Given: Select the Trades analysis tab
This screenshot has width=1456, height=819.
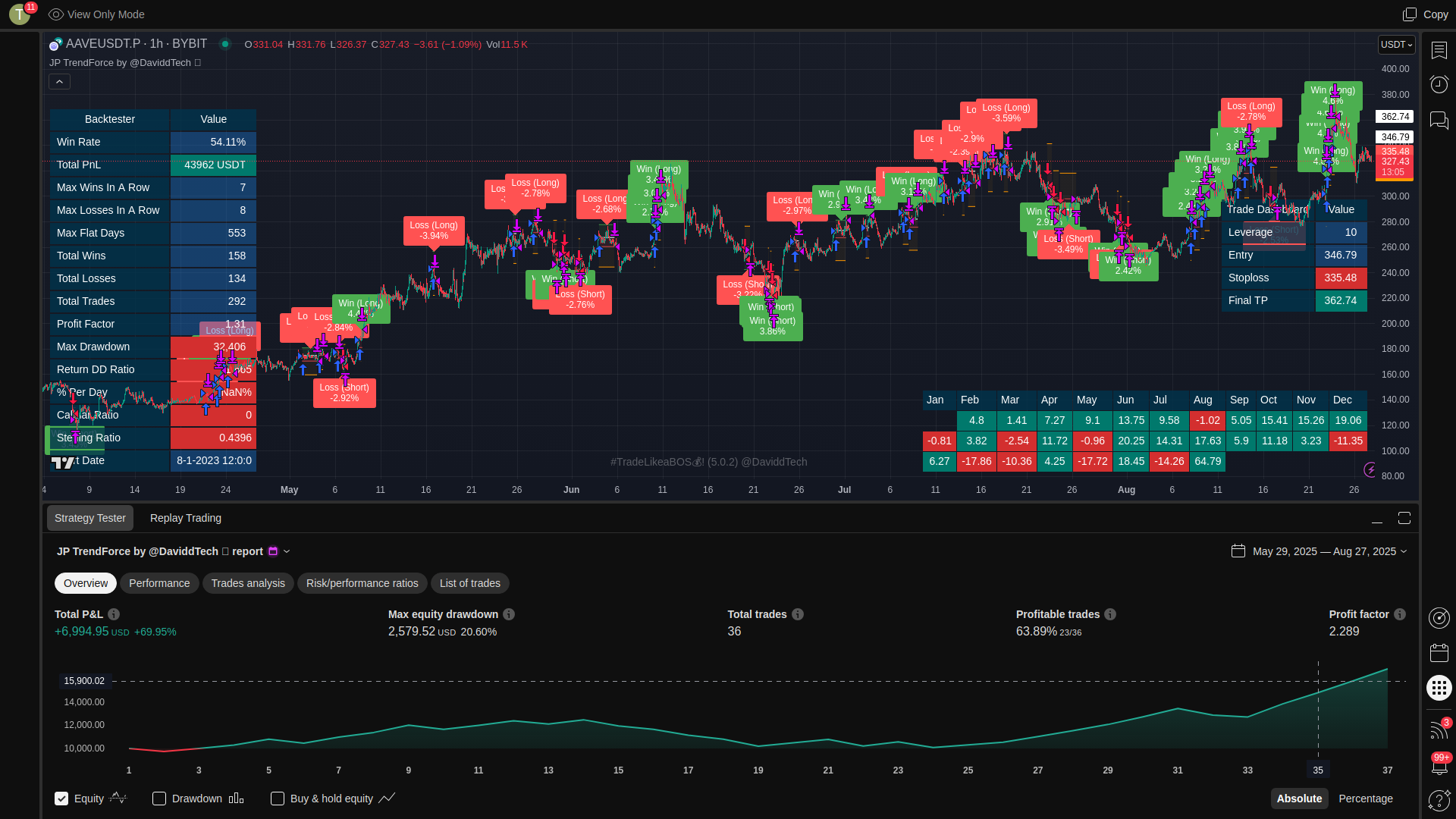Looking at the screenshot, I should click(248, 583).
